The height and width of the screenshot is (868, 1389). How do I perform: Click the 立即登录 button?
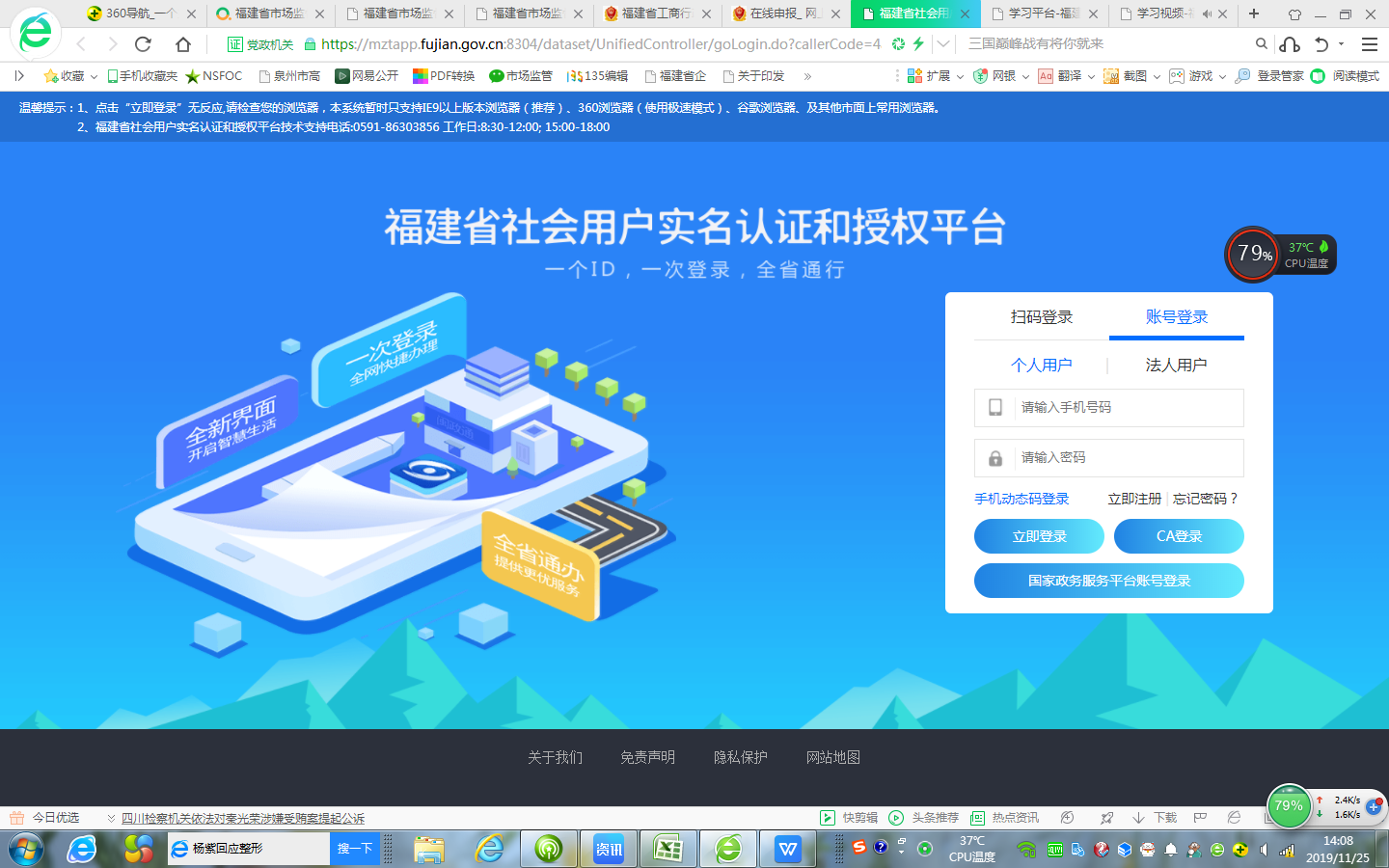[x=1039, y=536]
